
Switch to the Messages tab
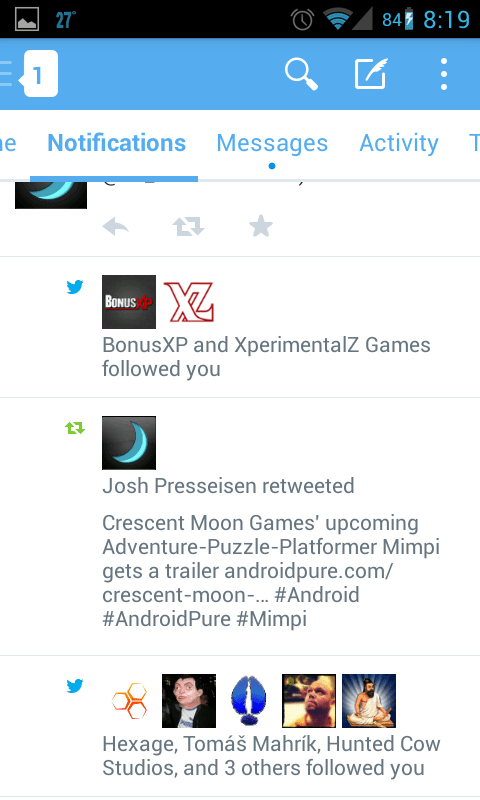272,143
